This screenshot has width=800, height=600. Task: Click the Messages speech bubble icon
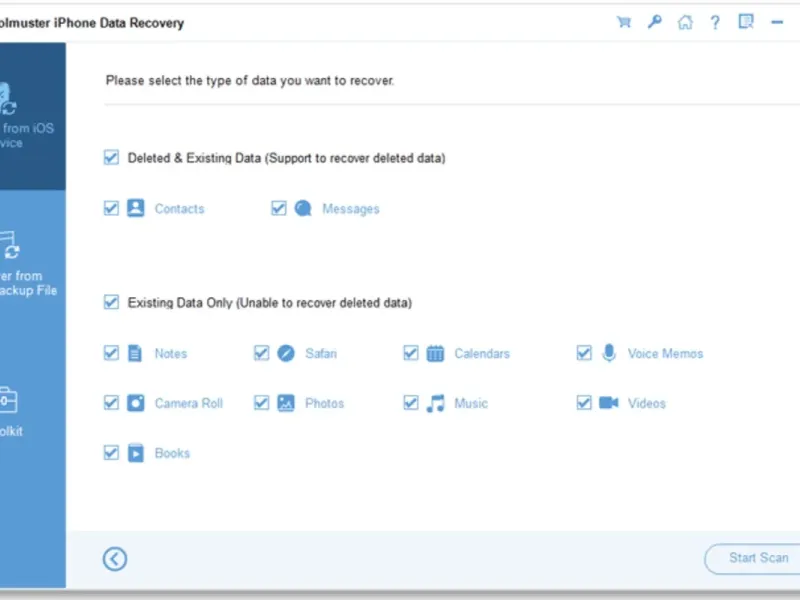click(x=303, y=208)
